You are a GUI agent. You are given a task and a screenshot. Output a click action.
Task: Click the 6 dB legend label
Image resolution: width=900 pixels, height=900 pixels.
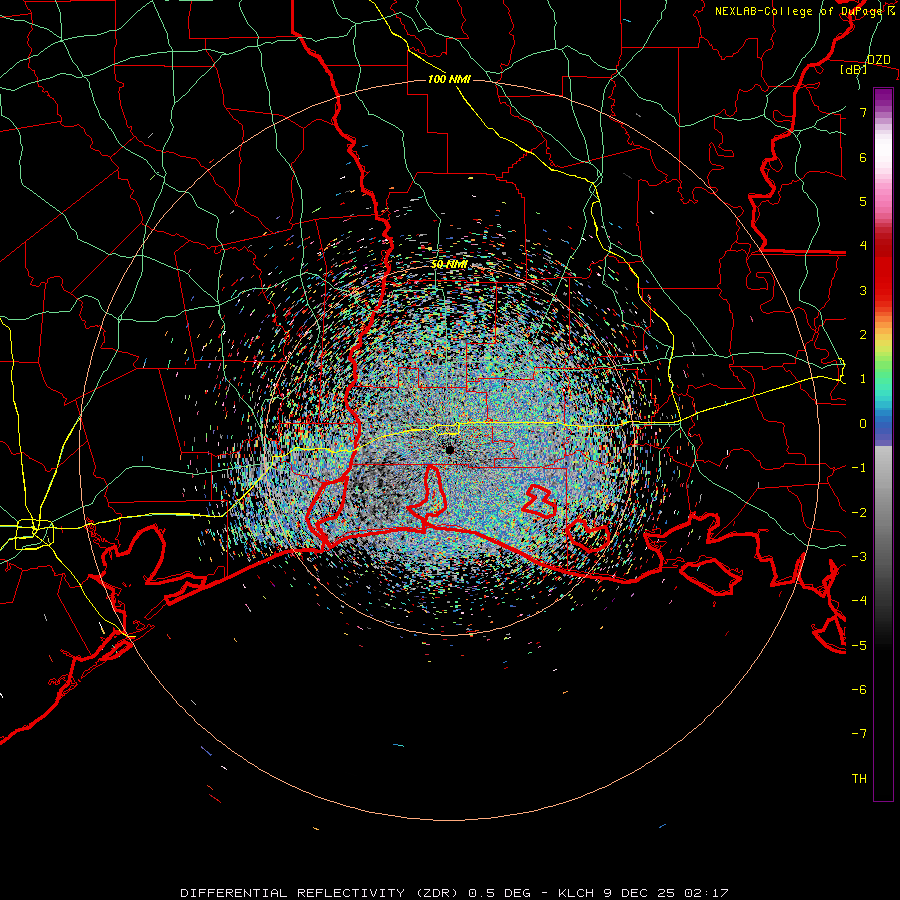[863, 157]
